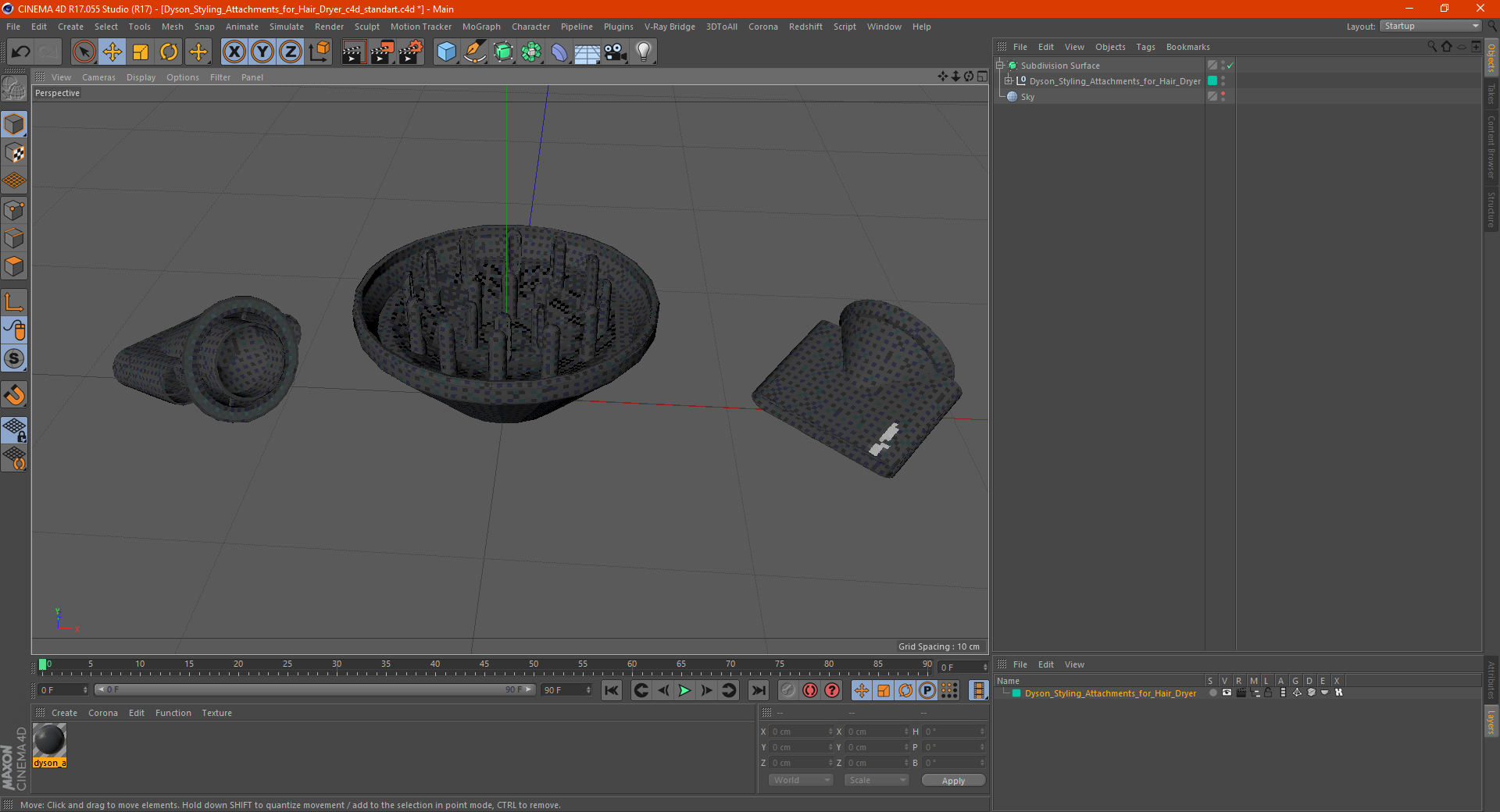Screen dimensions: 1500x812
Task: Open World coordinate dropdown
Action: (801, 780)
